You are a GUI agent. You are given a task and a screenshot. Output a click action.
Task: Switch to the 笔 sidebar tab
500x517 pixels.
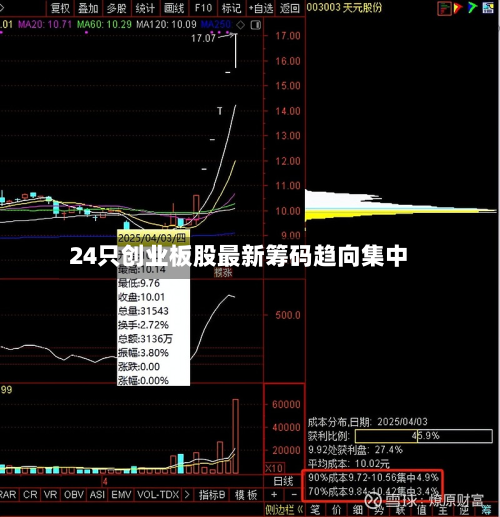click(x=315, y=509)
